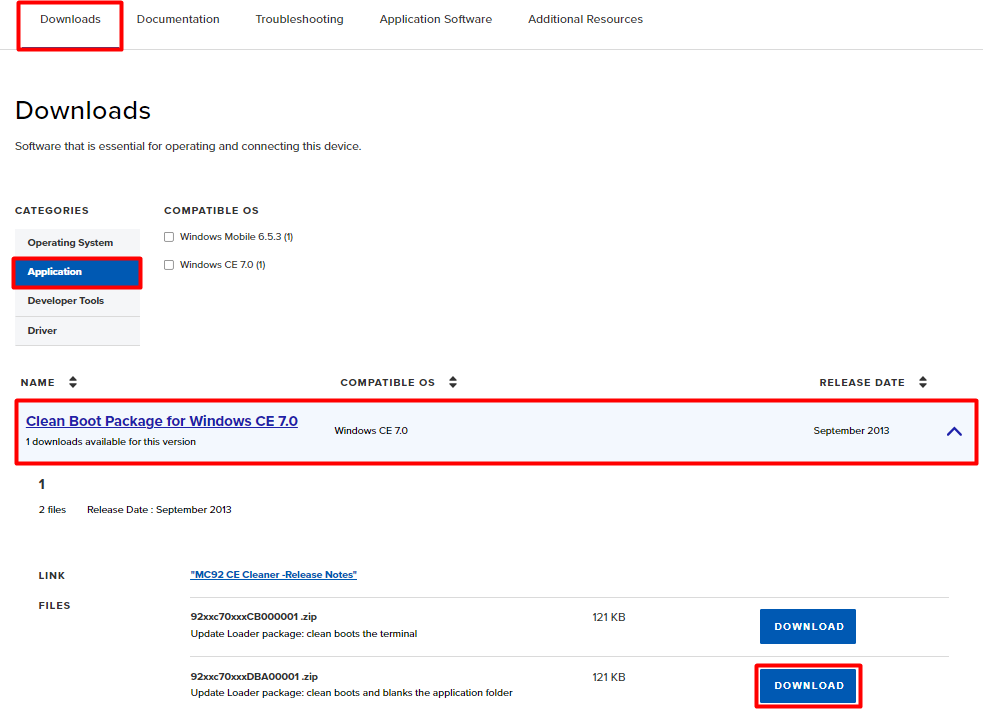Filter by the Driver category
The image size is (983, 715).
click(43, 331)
